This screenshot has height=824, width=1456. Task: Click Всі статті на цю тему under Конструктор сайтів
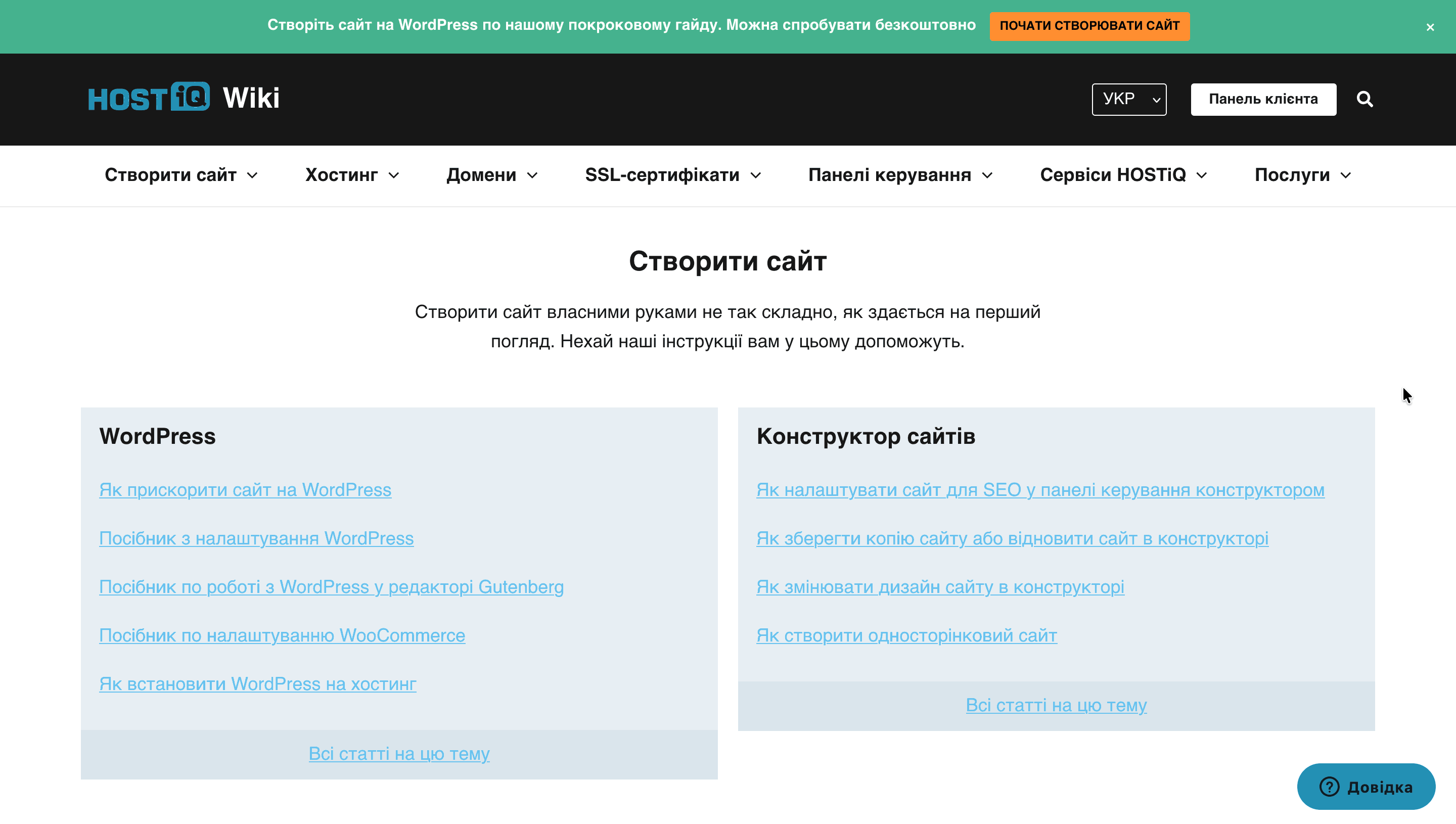point(1056,705)
